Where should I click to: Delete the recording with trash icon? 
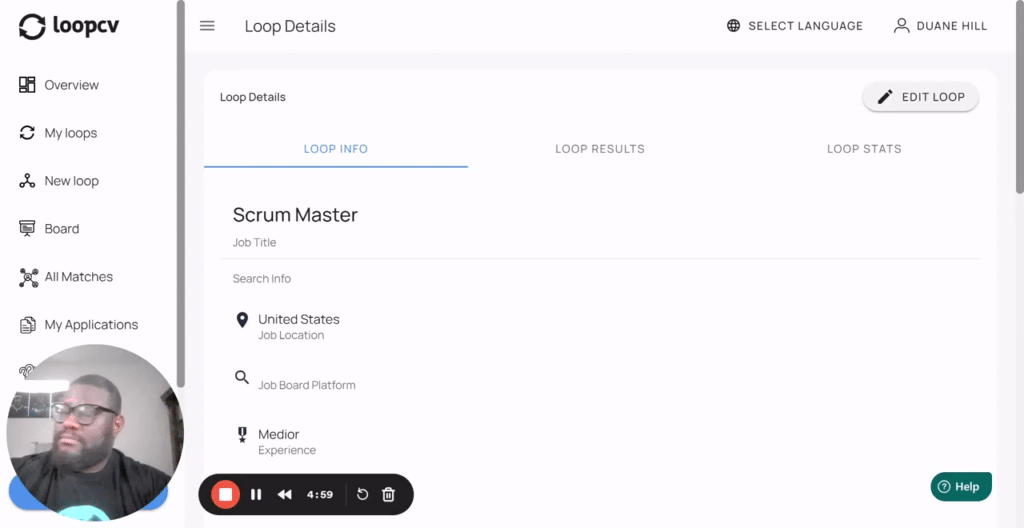coord(389,495)
